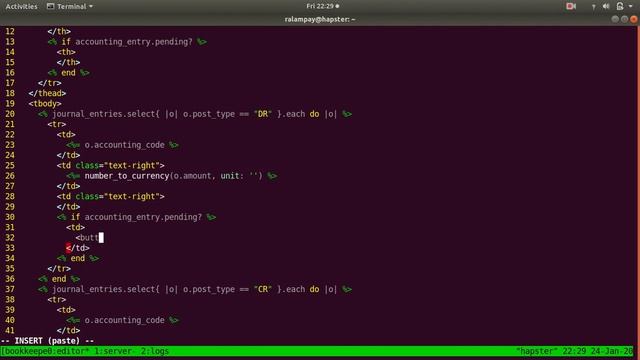Expand the system menu arrow
Screen dimensions: 640x360
pos(631,6)
